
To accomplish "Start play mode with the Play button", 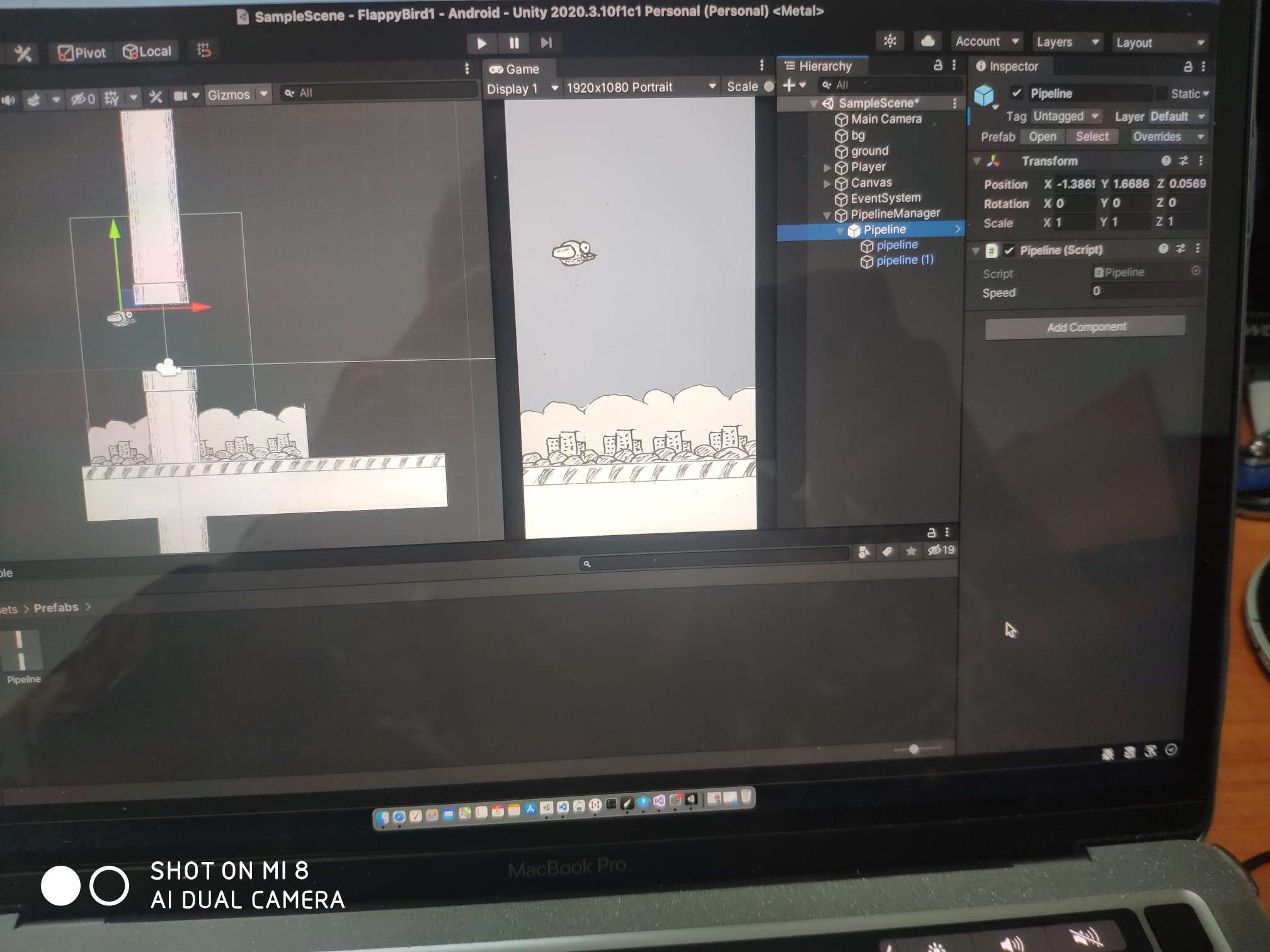I will [482, 43].
